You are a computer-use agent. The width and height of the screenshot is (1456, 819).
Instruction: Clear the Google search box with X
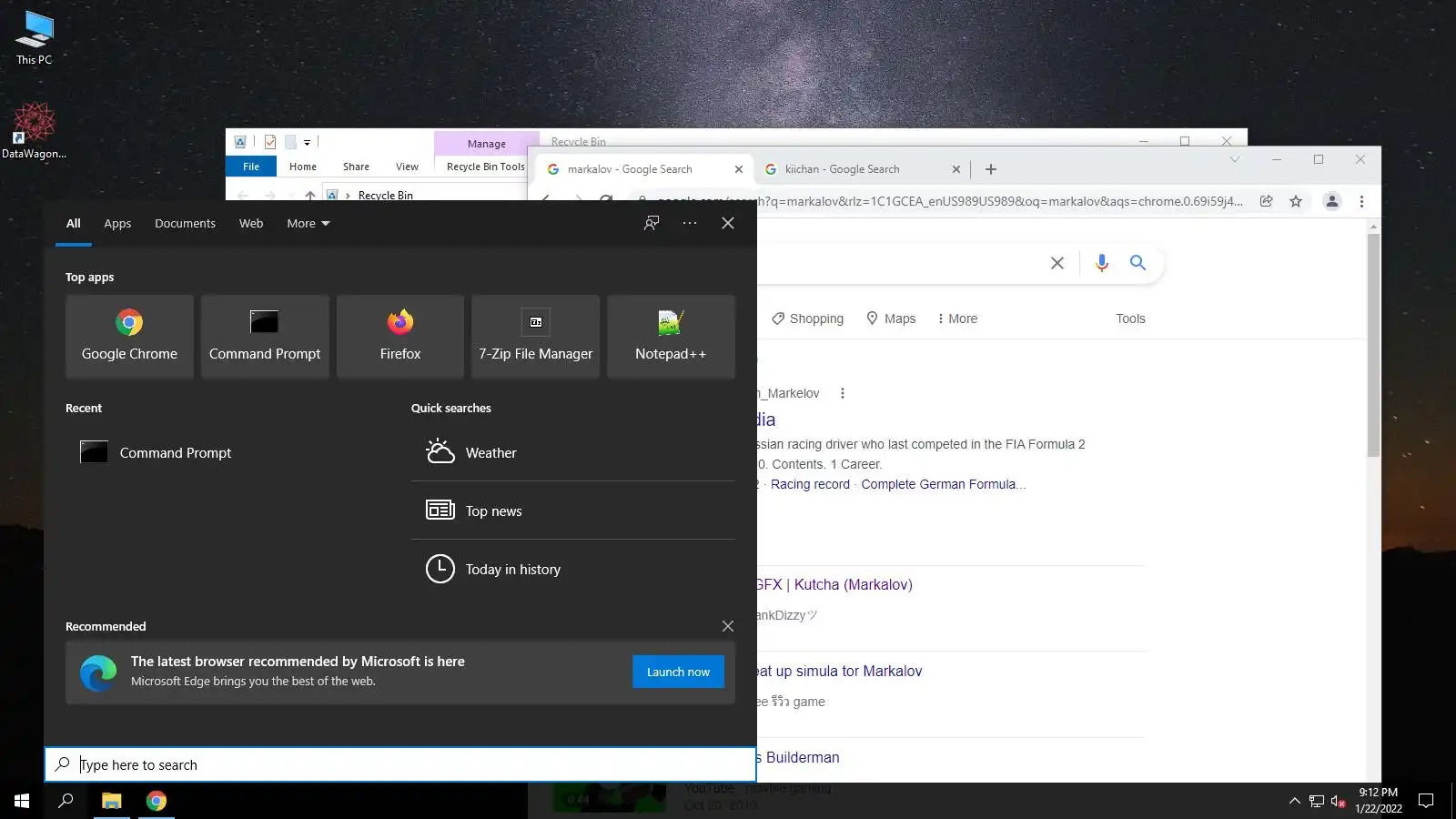[x=1057, y=263]
